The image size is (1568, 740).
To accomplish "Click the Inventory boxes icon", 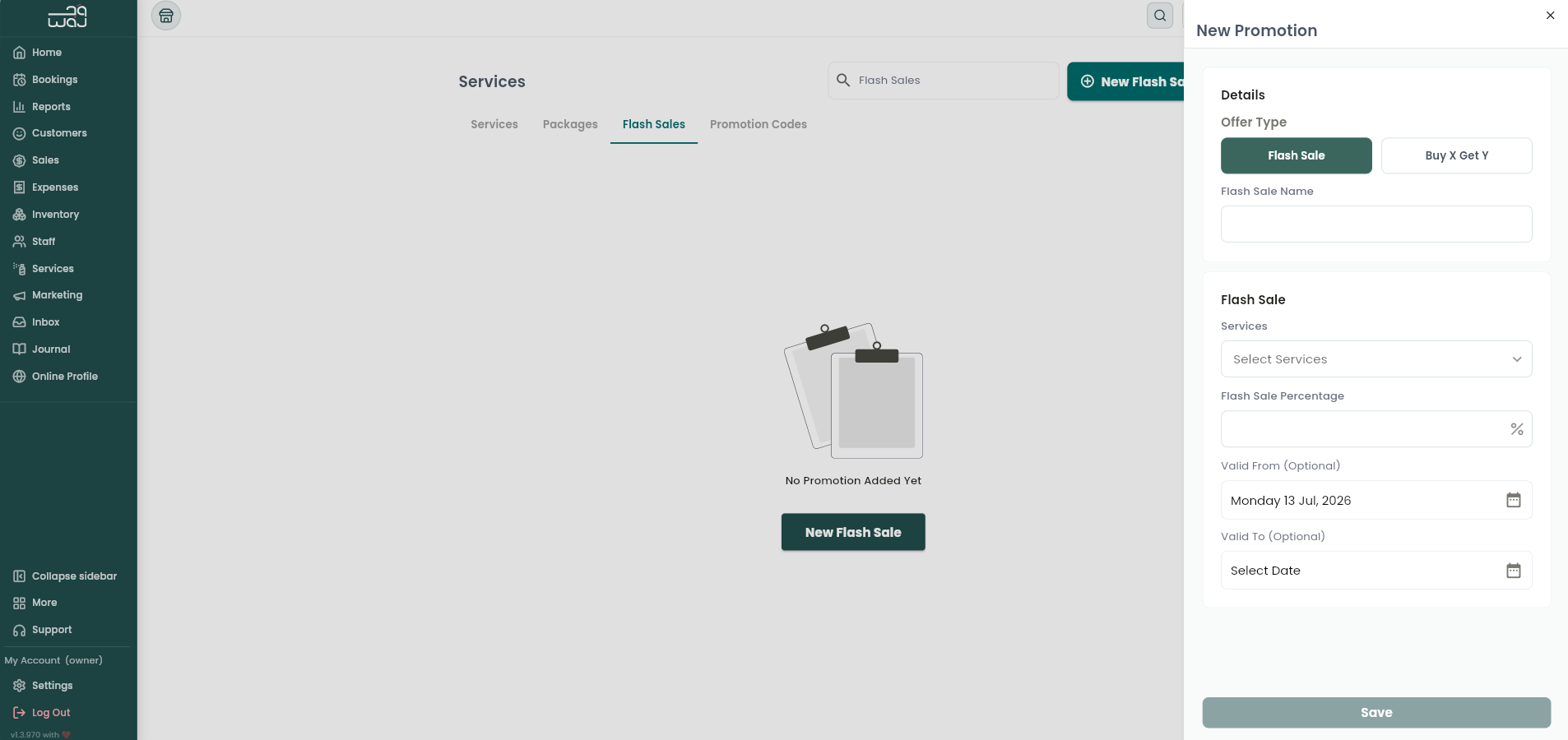I will point(19,215).
